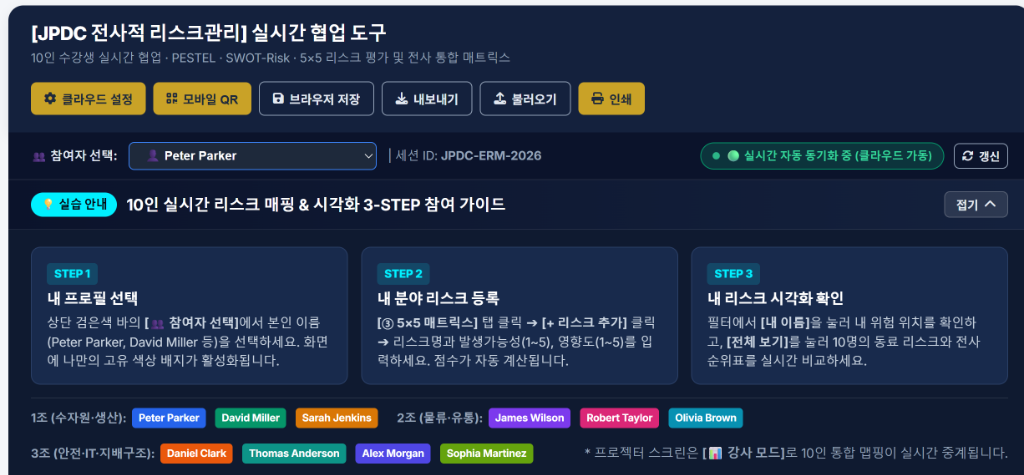
Task: Click the printer icon
Action: coord(597,99)
